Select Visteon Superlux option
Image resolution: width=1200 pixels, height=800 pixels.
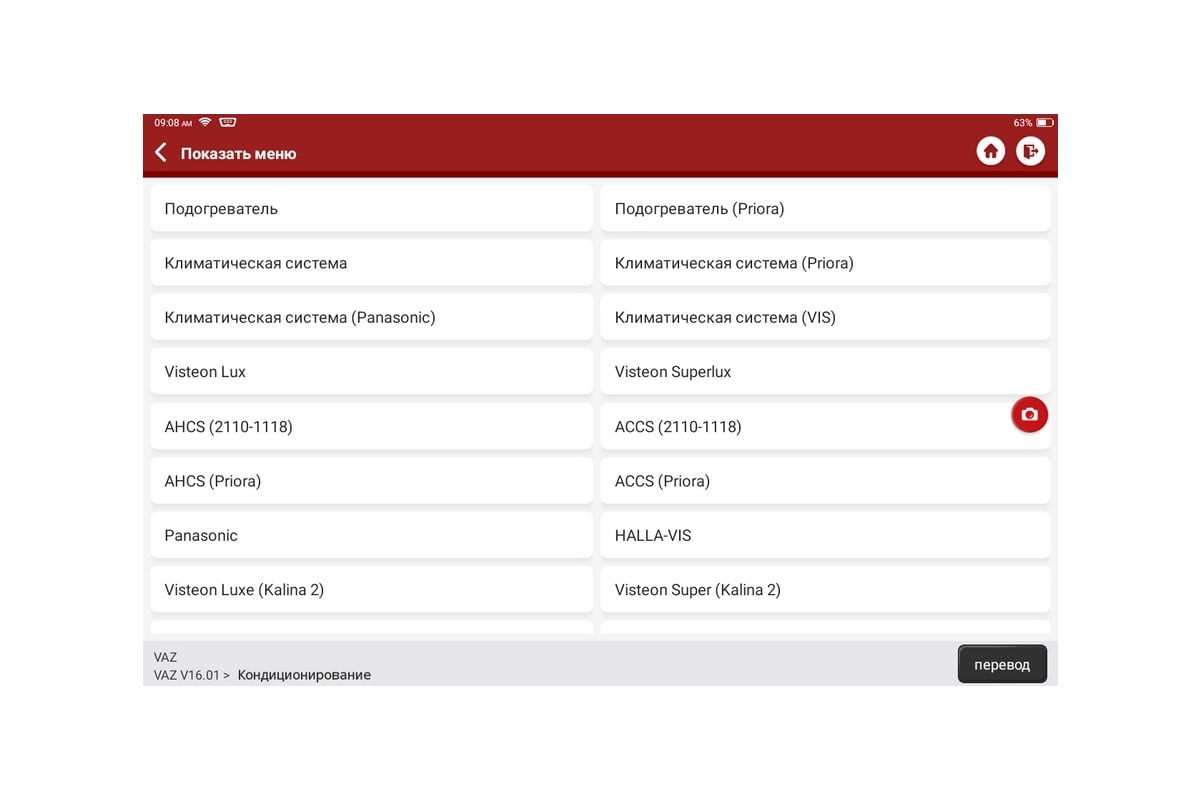(x=825, y=371)
